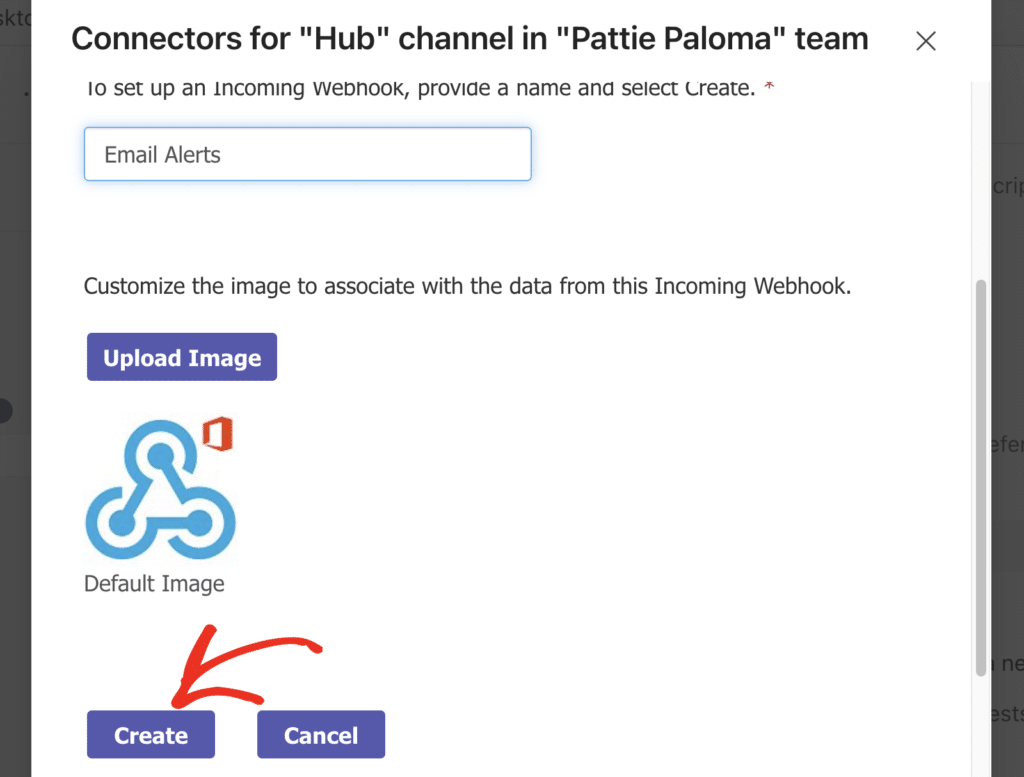The image size is (1024, 777).
Task: Select the Office 365 logo badge on the image
Action: tap(216, 434)
